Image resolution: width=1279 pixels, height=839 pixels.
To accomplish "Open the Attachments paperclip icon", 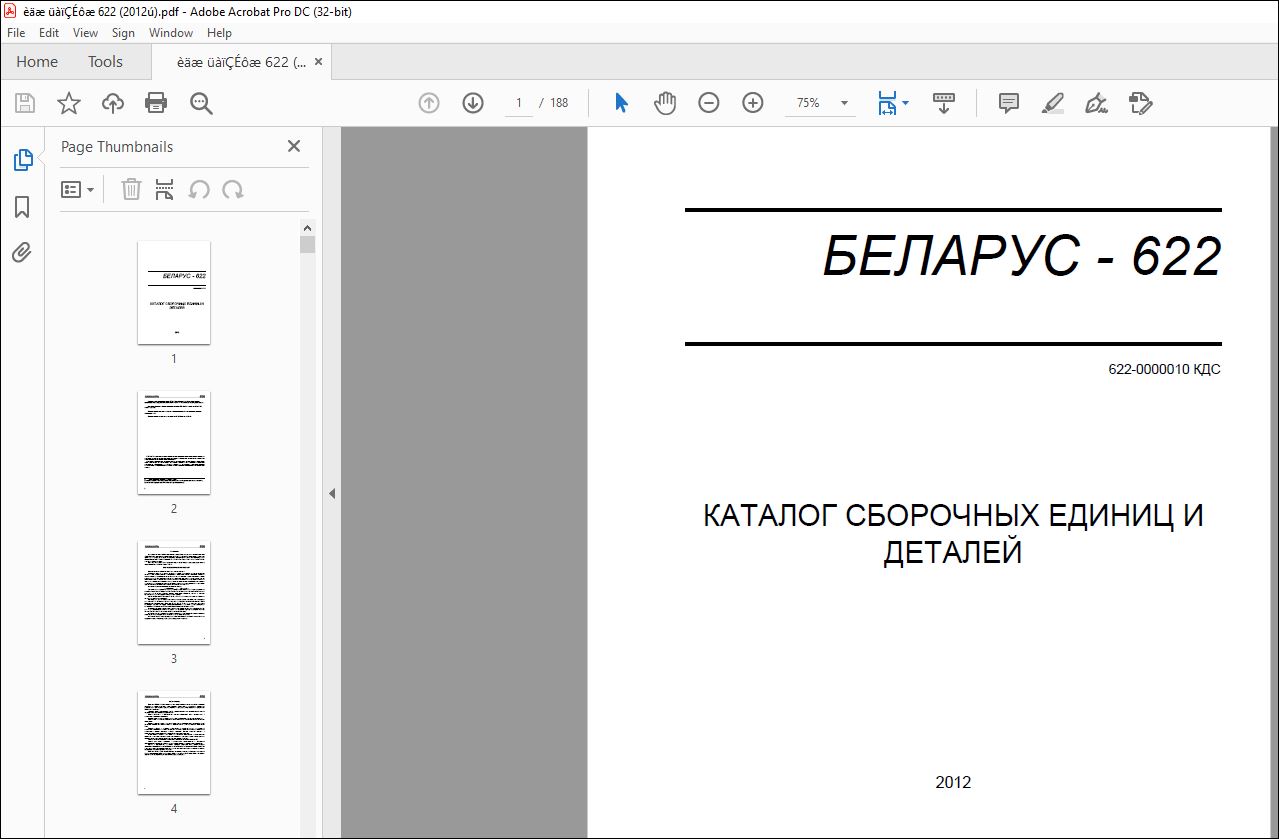I will (22, 252).
